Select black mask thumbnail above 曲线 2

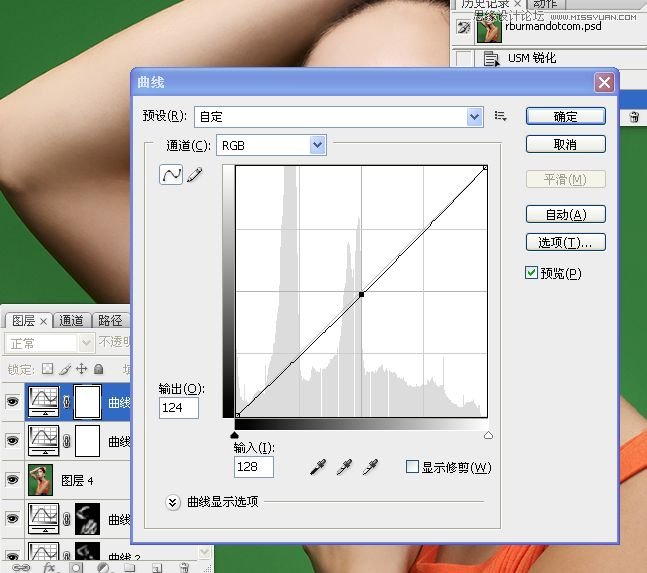[87, 519]
